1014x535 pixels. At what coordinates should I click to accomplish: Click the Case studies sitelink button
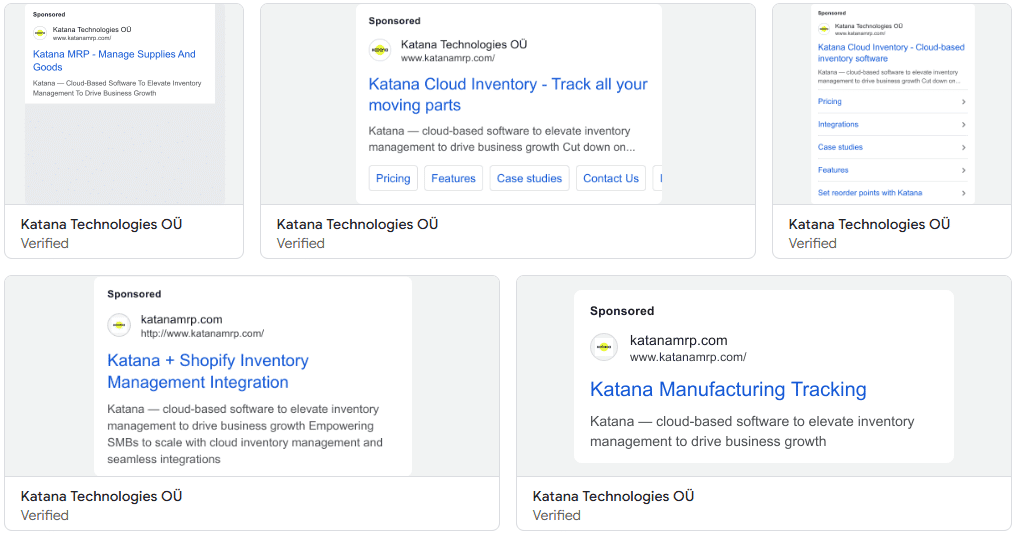[529, 179]
